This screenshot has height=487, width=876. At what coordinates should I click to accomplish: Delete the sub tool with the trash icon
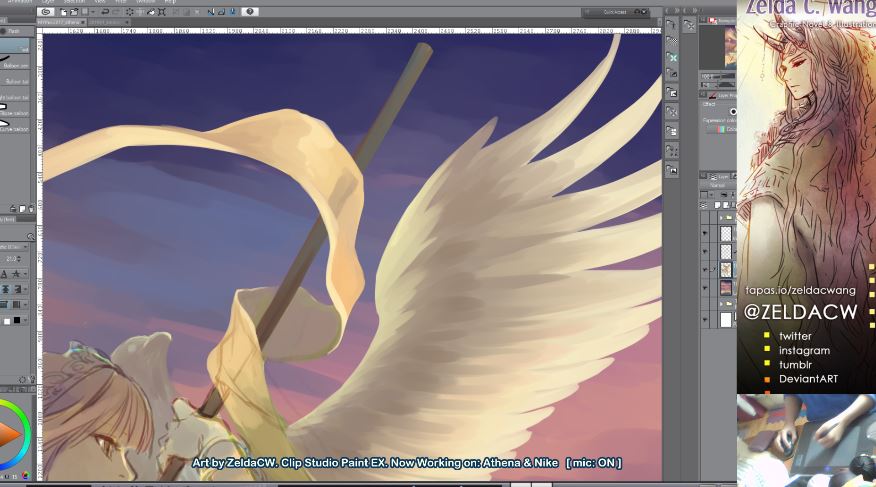coord(31,208)
